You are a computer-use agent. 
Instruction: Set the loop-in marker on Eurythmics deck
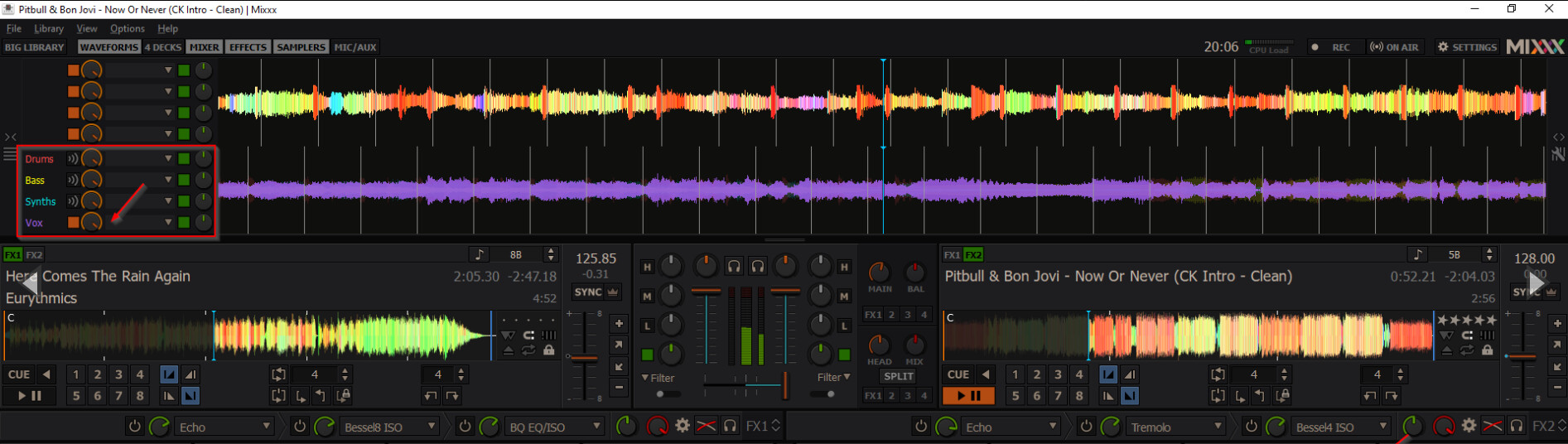tap(301, 396)
